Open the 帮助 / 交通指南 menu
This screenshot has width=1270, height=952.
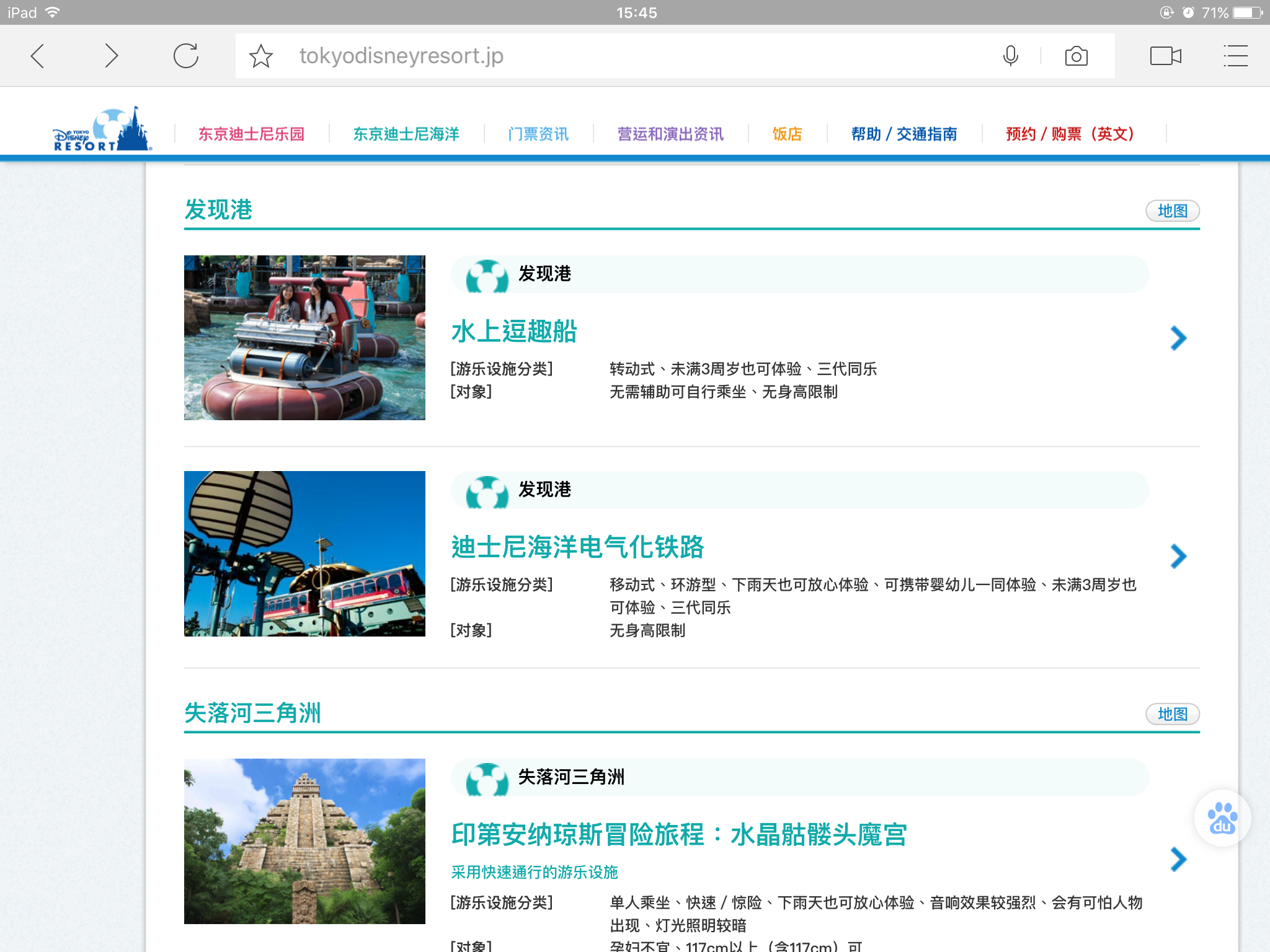pyautogui.click(x=904, y=134)
